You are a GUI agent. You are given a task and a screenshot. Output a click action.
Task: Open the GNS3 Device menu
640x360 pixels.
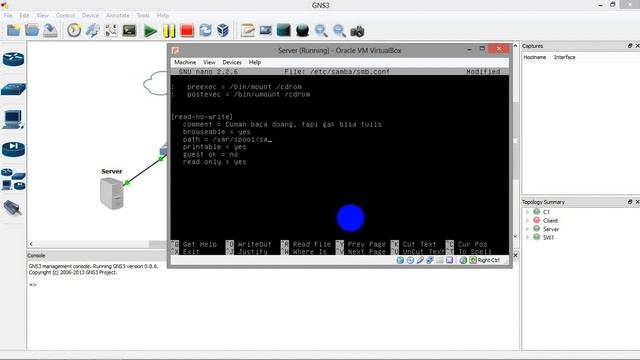coord(90,15)
